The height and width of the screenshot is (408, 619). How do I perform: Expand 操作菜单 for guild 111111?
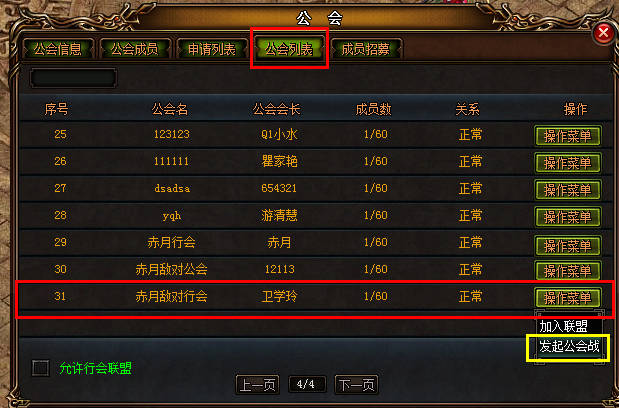point(568,163)
